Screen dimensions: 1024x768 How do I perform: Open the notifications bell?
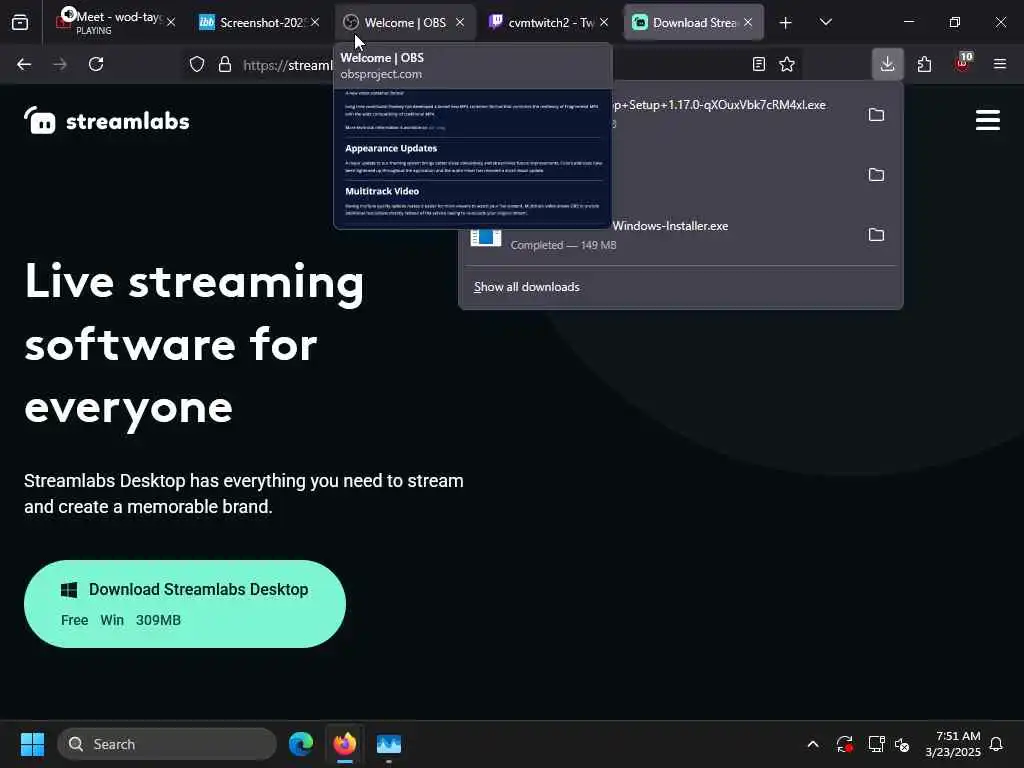[x=997, y=744]
